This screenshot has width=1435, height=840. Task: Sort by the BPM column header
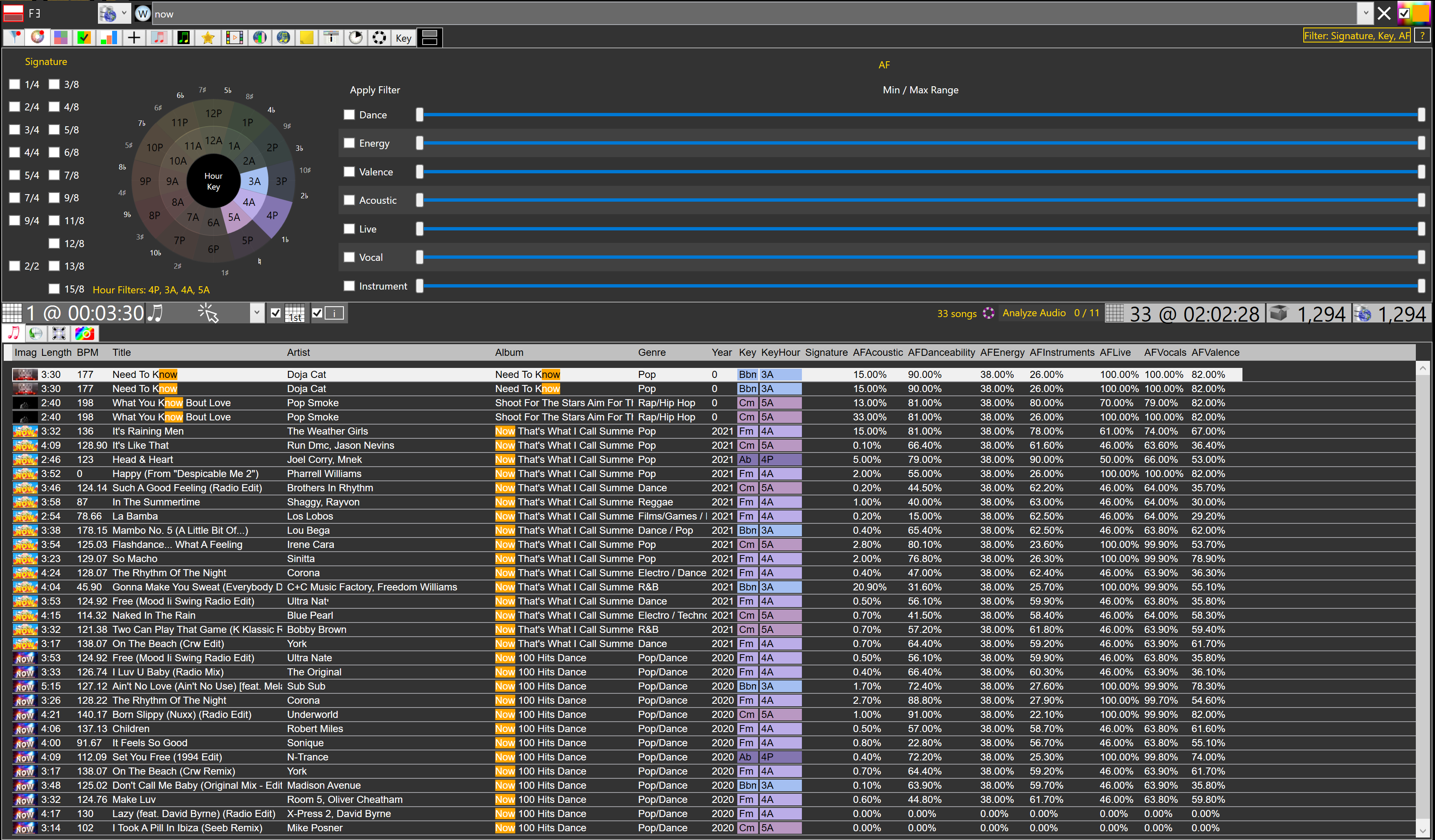click(x=88, y=352)
